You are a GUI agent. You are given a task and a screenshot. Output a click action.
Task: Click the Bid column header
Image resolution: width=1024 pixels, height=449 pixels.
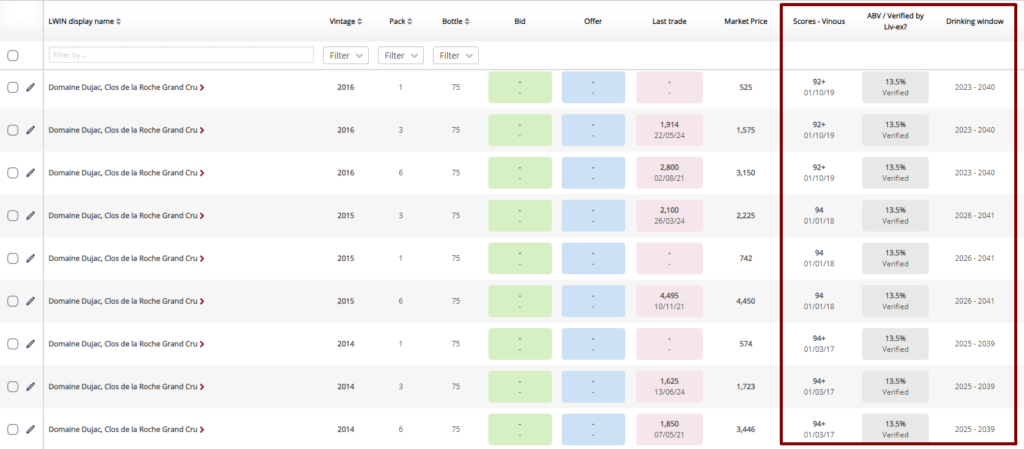coord(520,22)
